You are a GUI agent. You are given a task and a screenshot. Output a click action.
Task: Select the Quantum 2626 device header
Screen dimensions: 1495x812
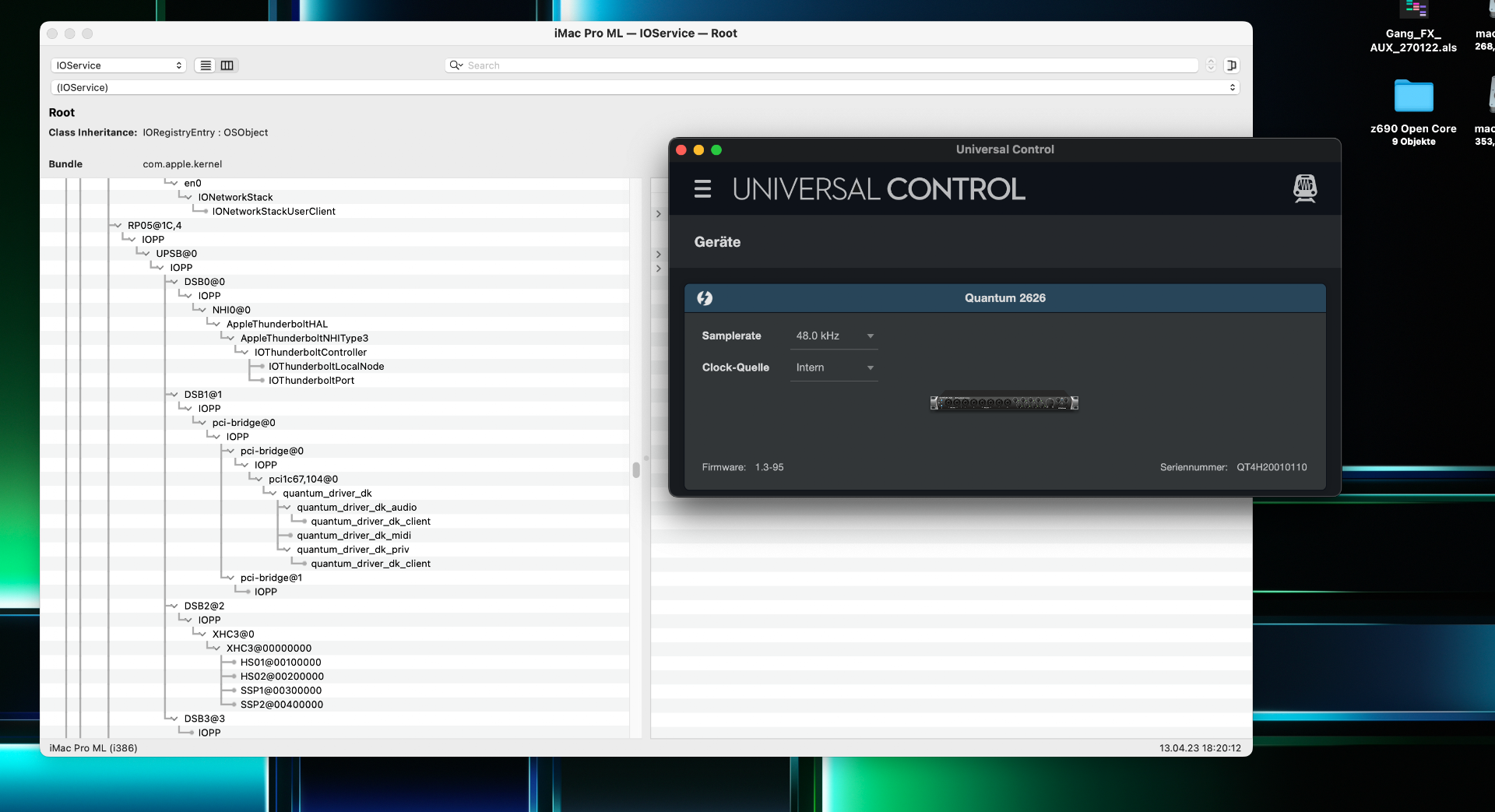pyautogui.click(x=1005, y=298)
